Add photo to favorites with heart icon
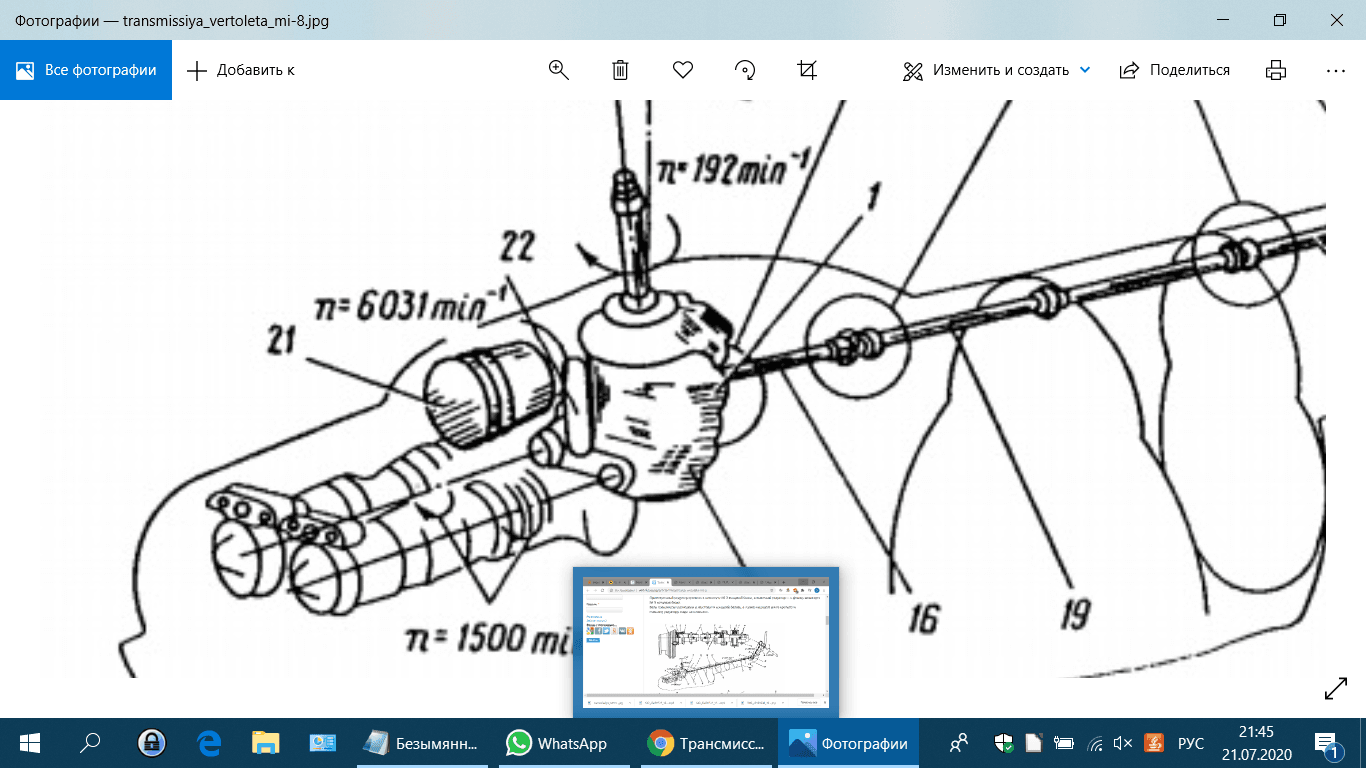1366x768 pixels. (683, 70)
